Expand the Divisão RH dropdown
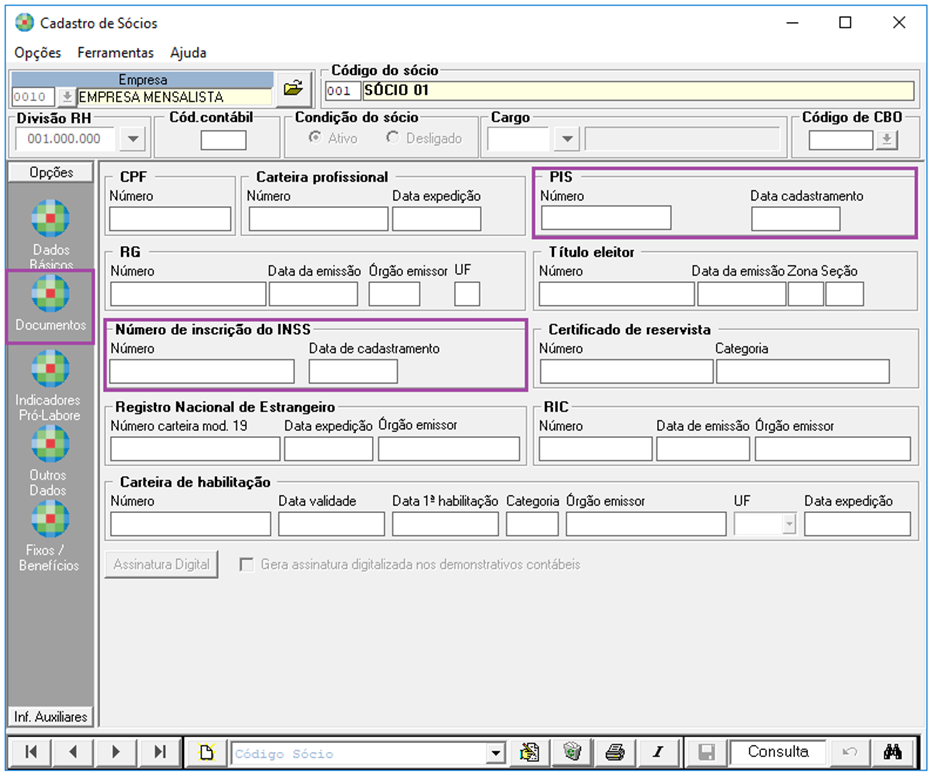Image resolution: width=931 pixels, height=778 pixels. tap(135, 140)
